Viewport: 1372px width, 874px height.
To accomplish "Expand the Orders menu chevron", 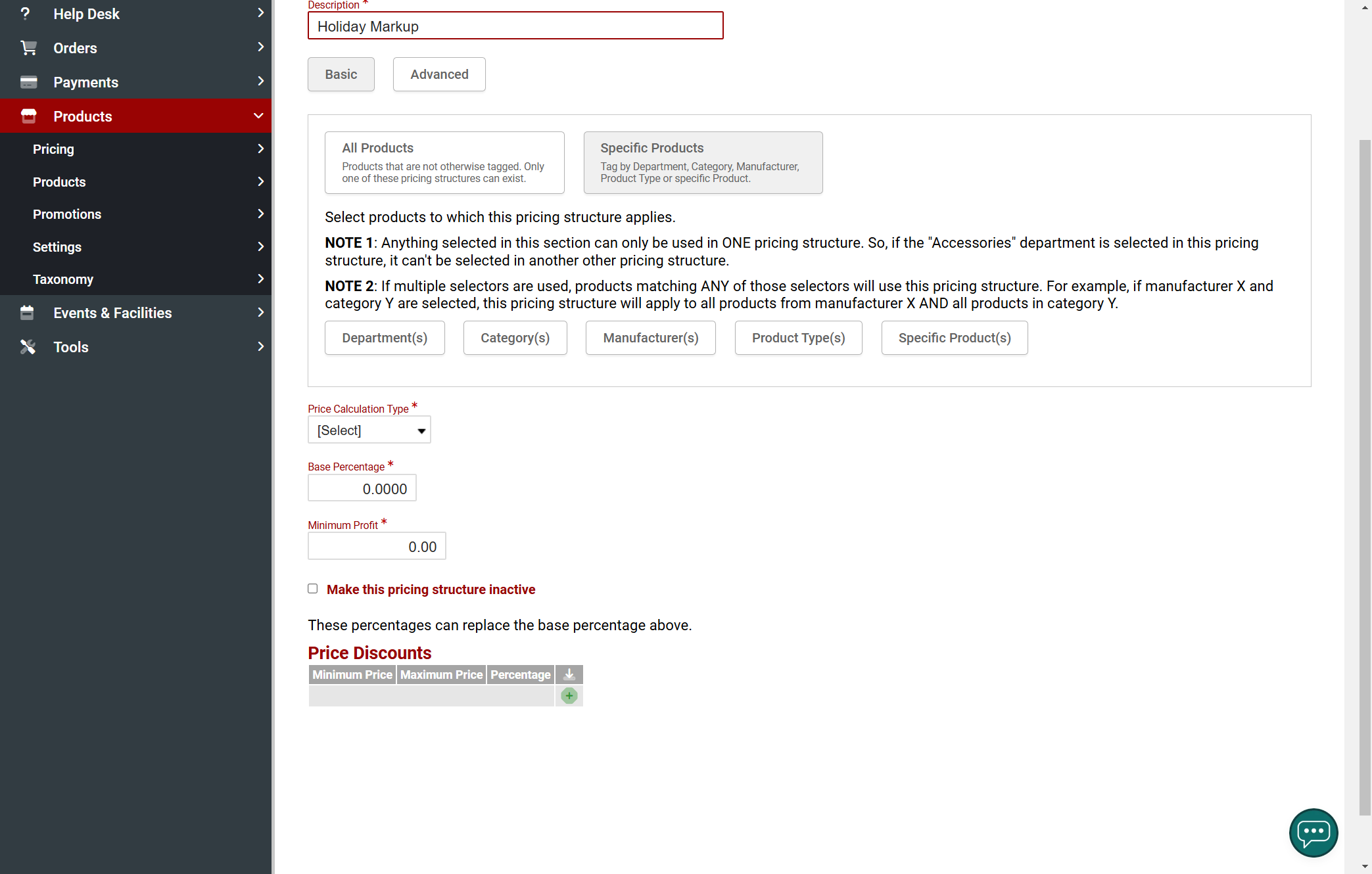I will click(260, 47).
